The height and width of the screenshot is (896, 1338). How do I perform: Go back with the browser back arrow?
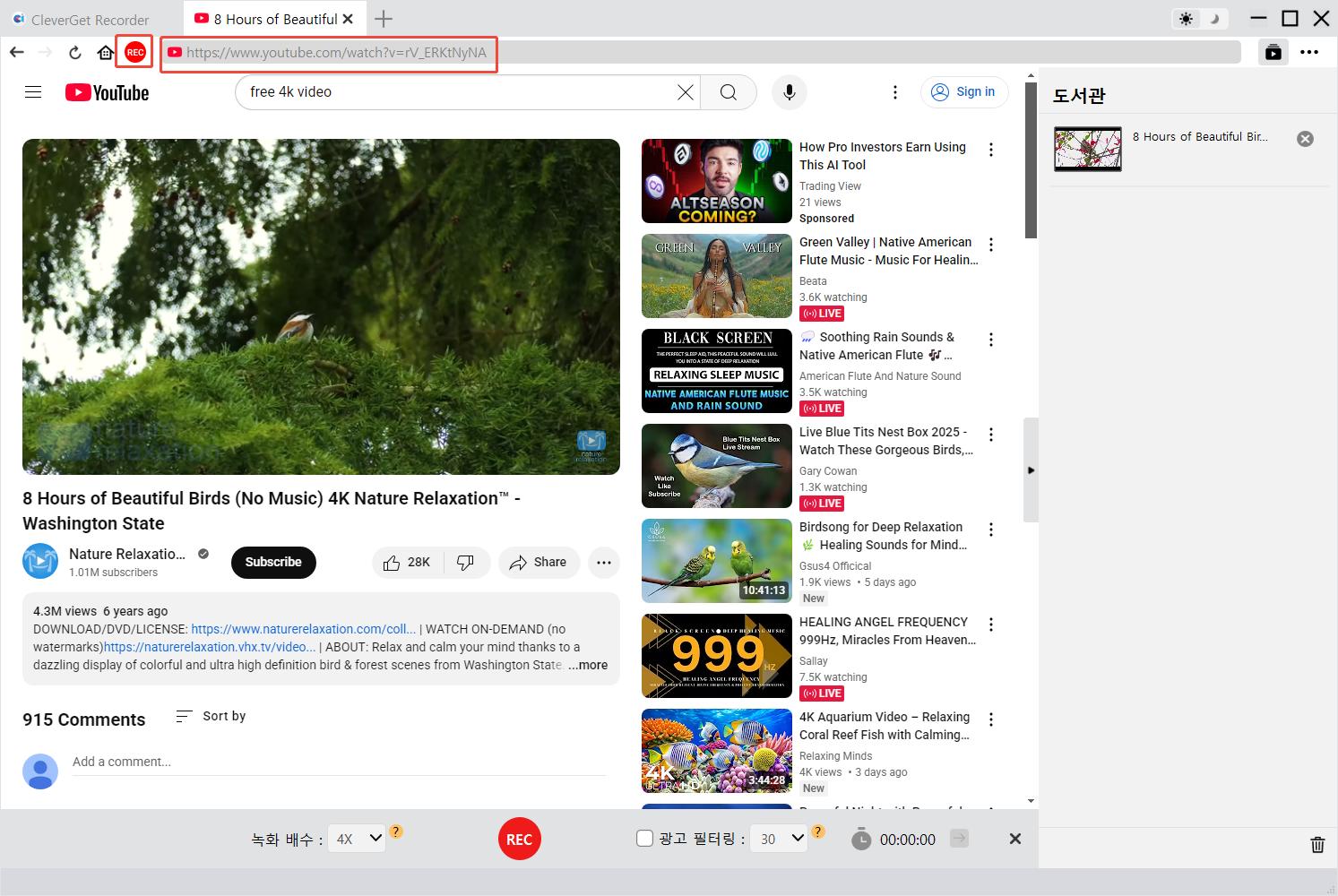(x=17, y=53)
